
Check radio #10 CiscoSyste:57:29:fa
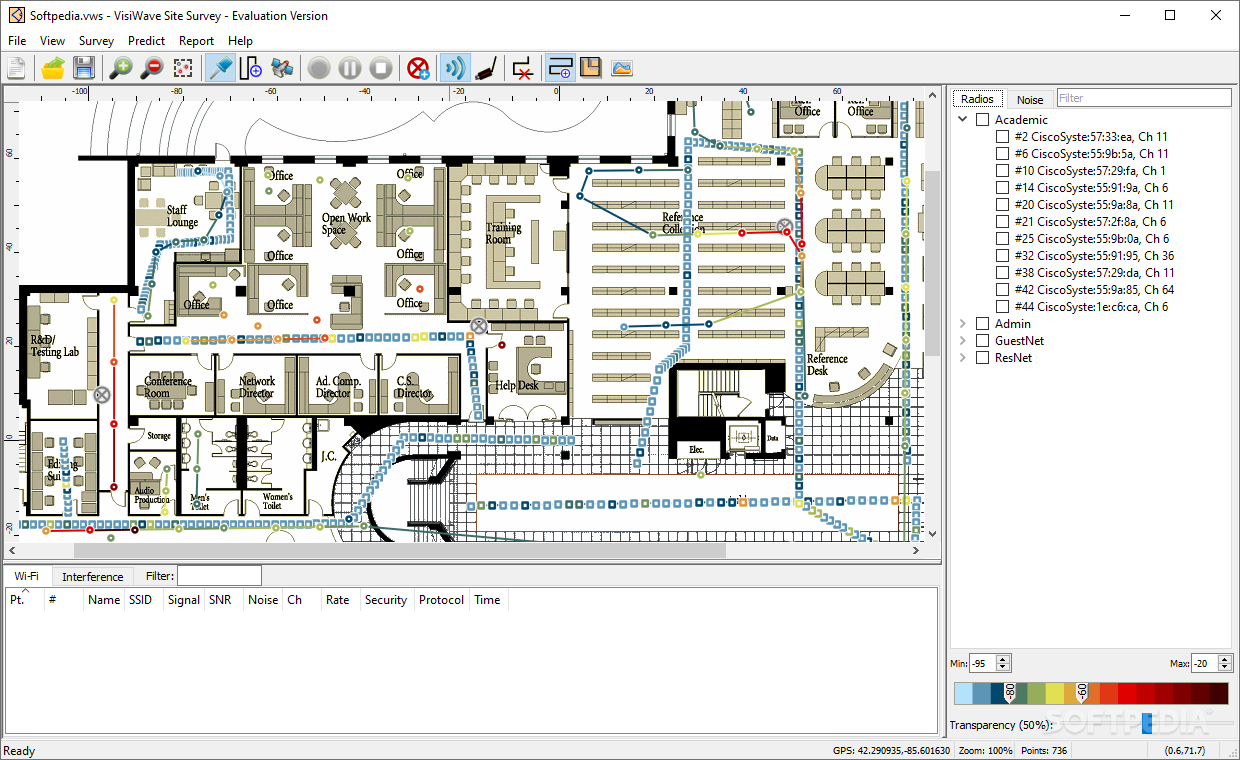click(1002, 171)
